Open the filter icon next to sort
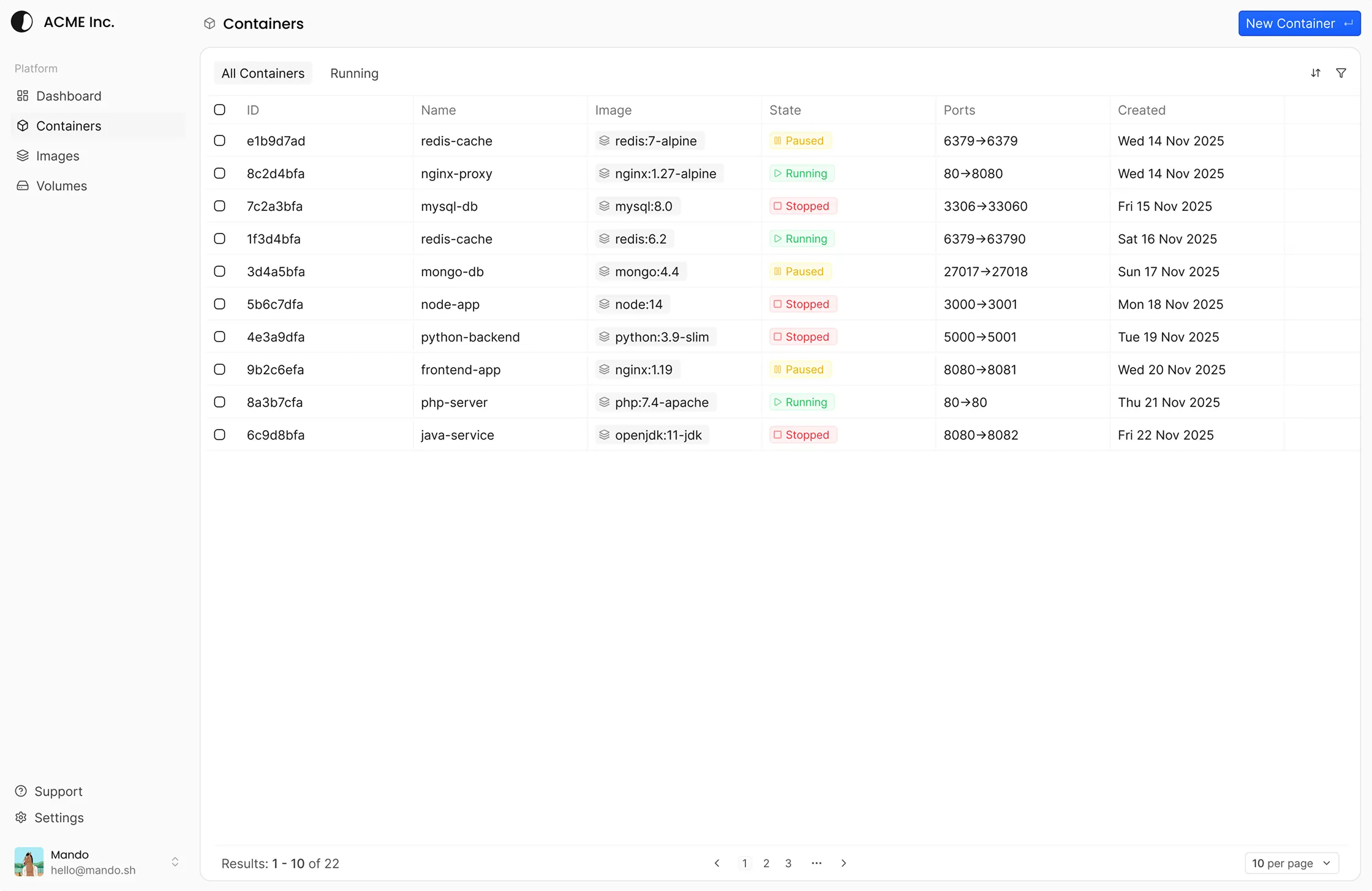 (x=1341, y=73)
